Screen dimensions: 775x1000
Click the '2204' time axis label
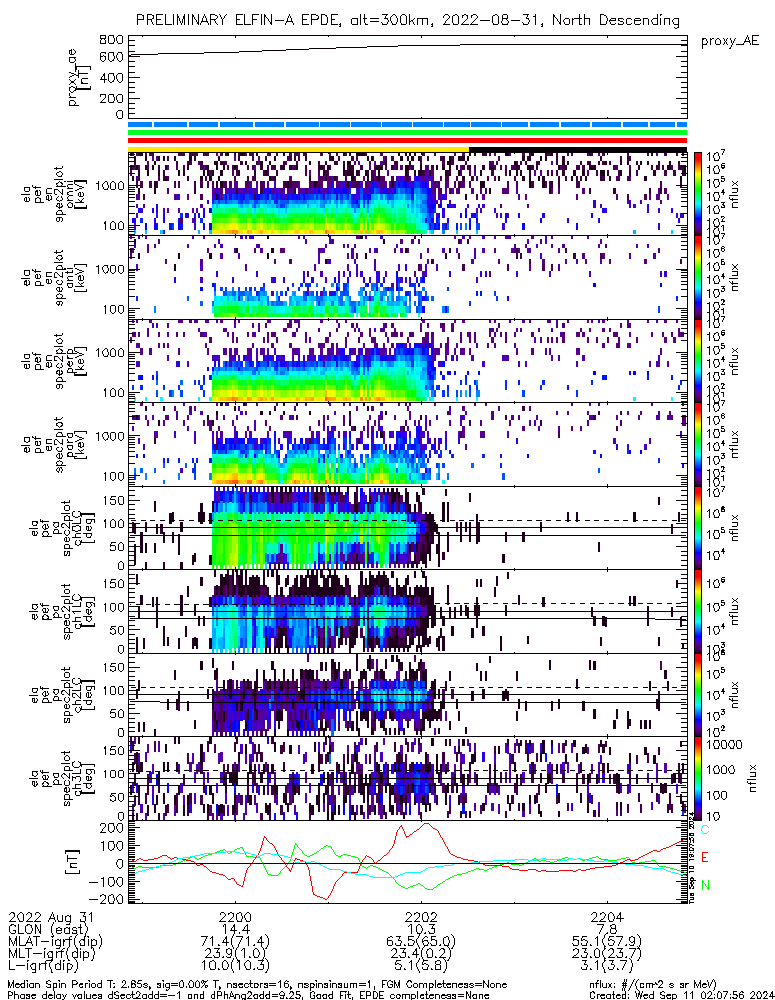point(607,918)
